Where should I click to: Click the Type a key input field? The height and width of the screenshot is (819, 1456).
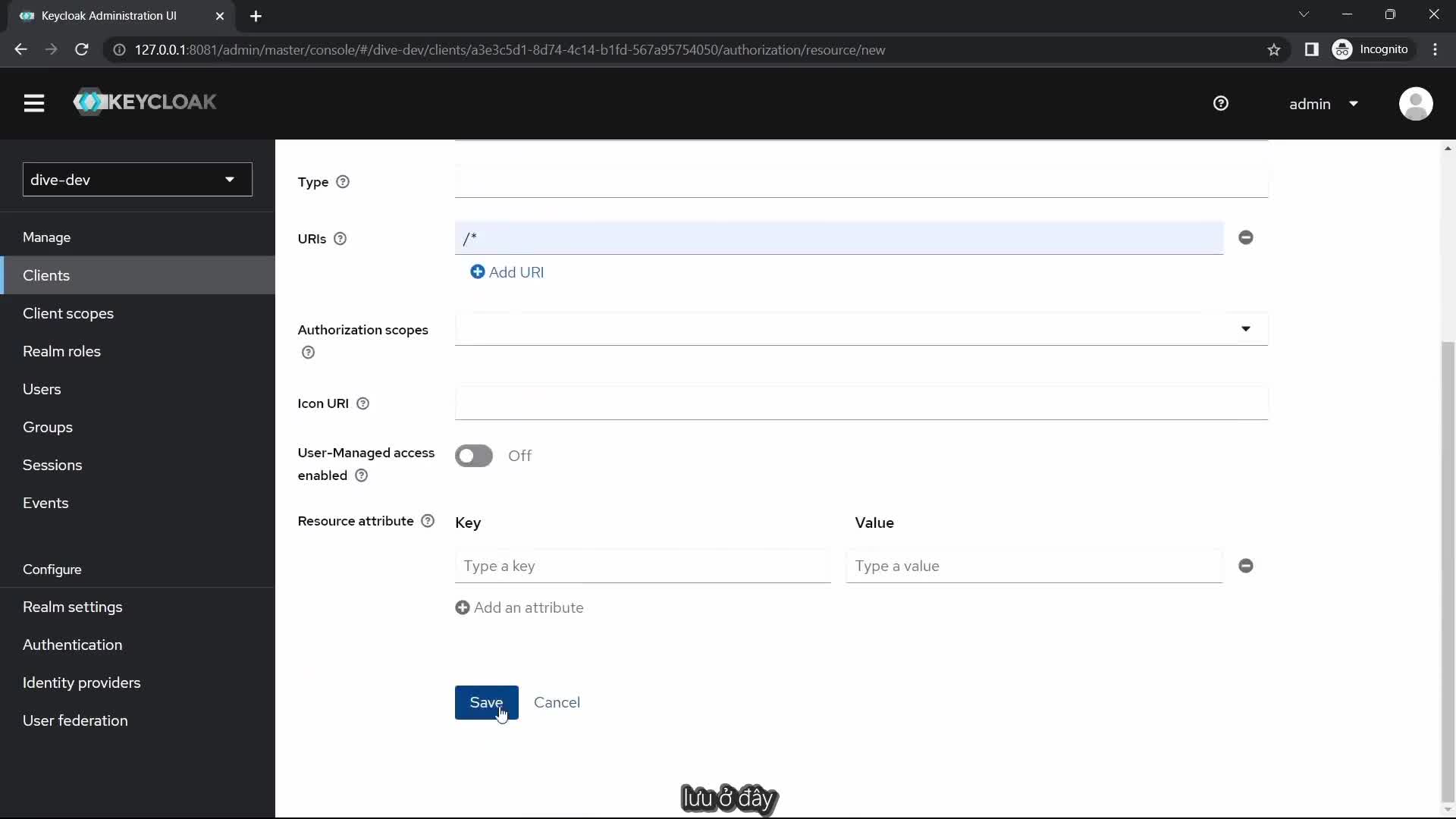(642, 566)
